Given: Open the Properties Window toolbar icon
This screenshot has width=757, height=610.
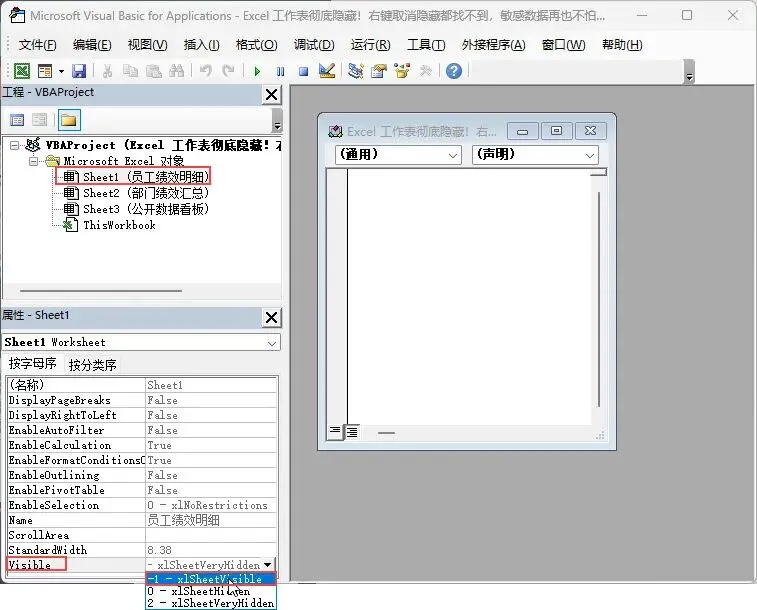Looking at the screenshot, I should (x=379, y=71).
